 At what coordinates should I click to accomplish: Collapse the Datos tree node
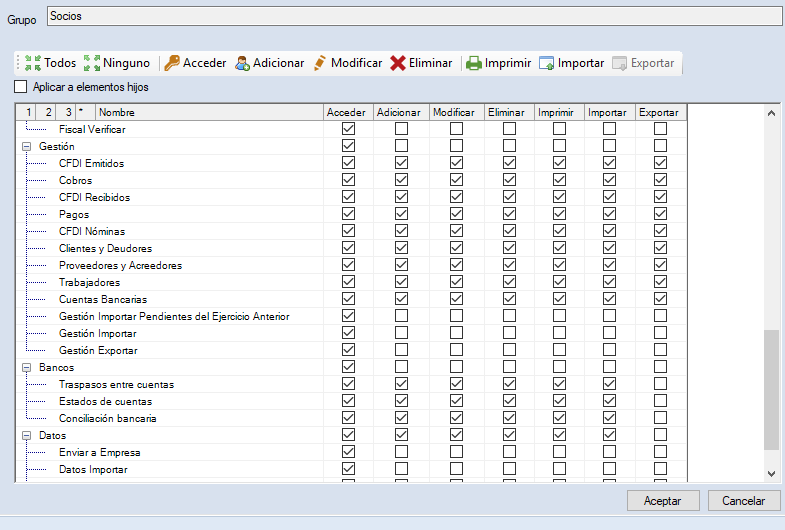[27, 436]
